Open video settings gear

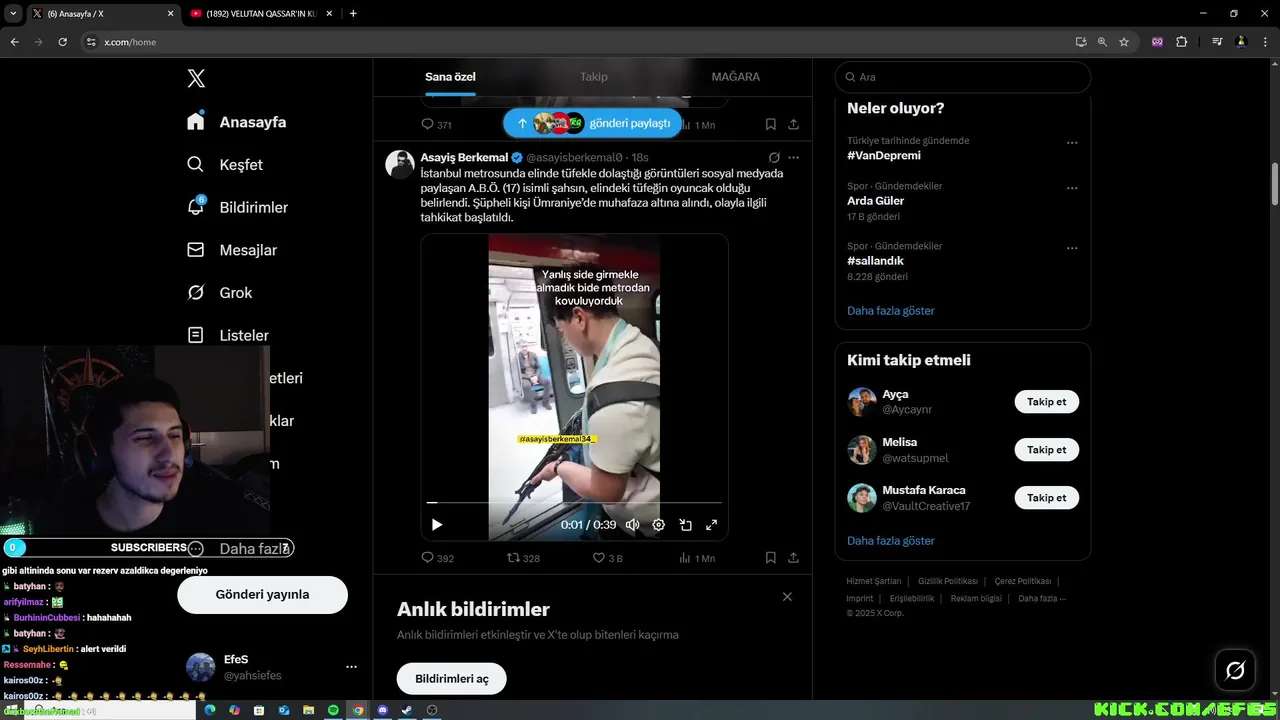coord(659,525)
